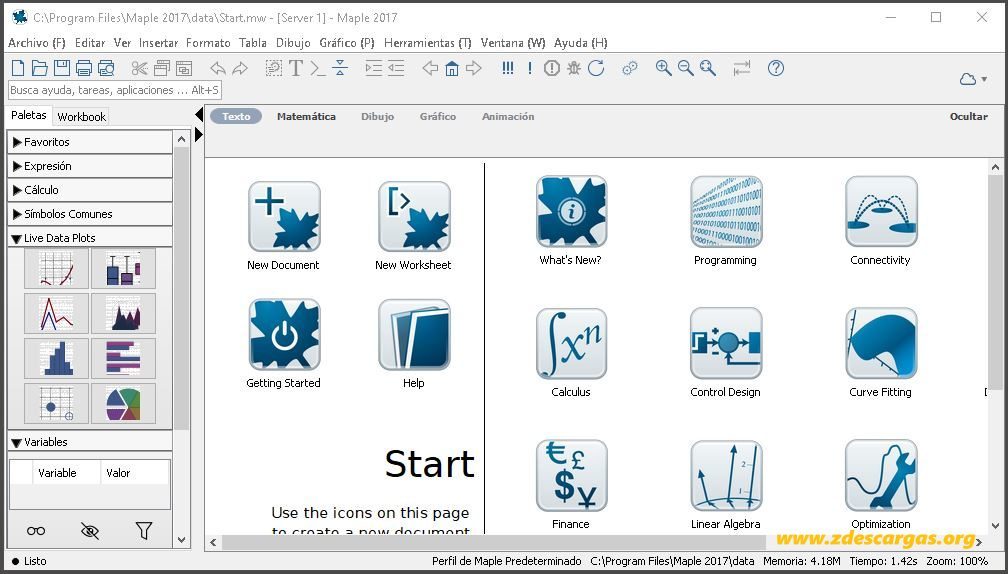Go to the home page icon
This screenshot has width=1008, height=574.
point(452,68)
